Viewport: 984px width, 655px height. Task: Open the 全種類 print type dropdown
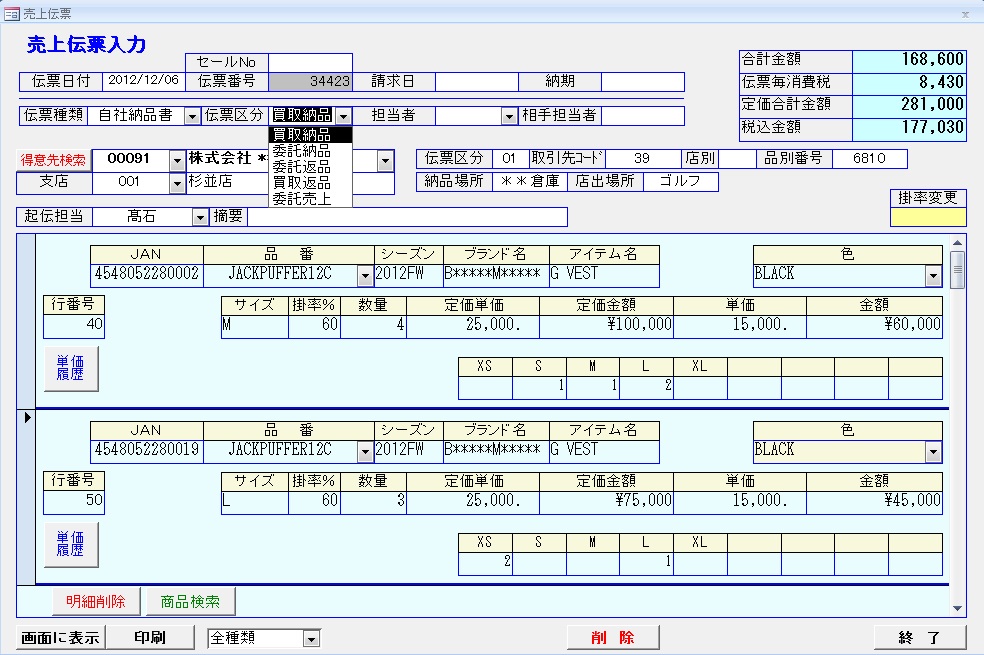point(311,639)
